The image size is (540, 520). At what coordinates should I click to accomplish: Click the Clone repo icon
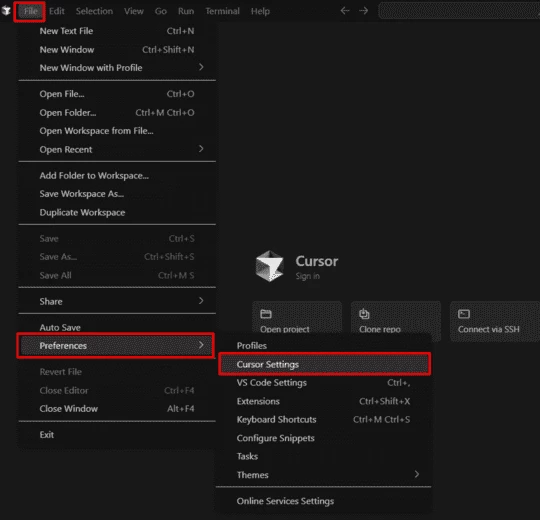click(364, 314)
